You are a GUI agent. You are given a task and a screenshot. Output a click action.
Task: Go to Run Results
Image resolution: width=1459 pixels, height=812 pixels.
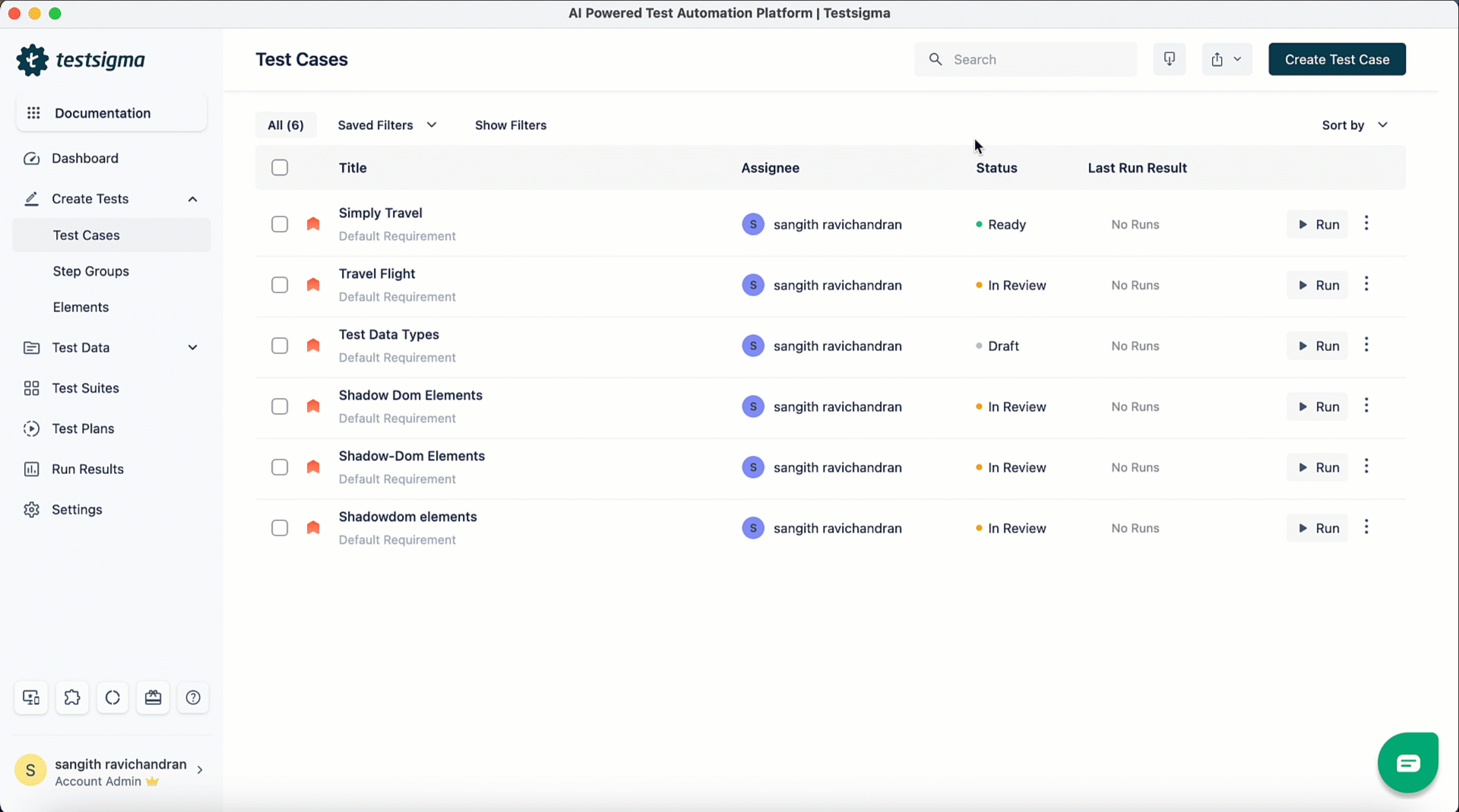coord(88,469)
